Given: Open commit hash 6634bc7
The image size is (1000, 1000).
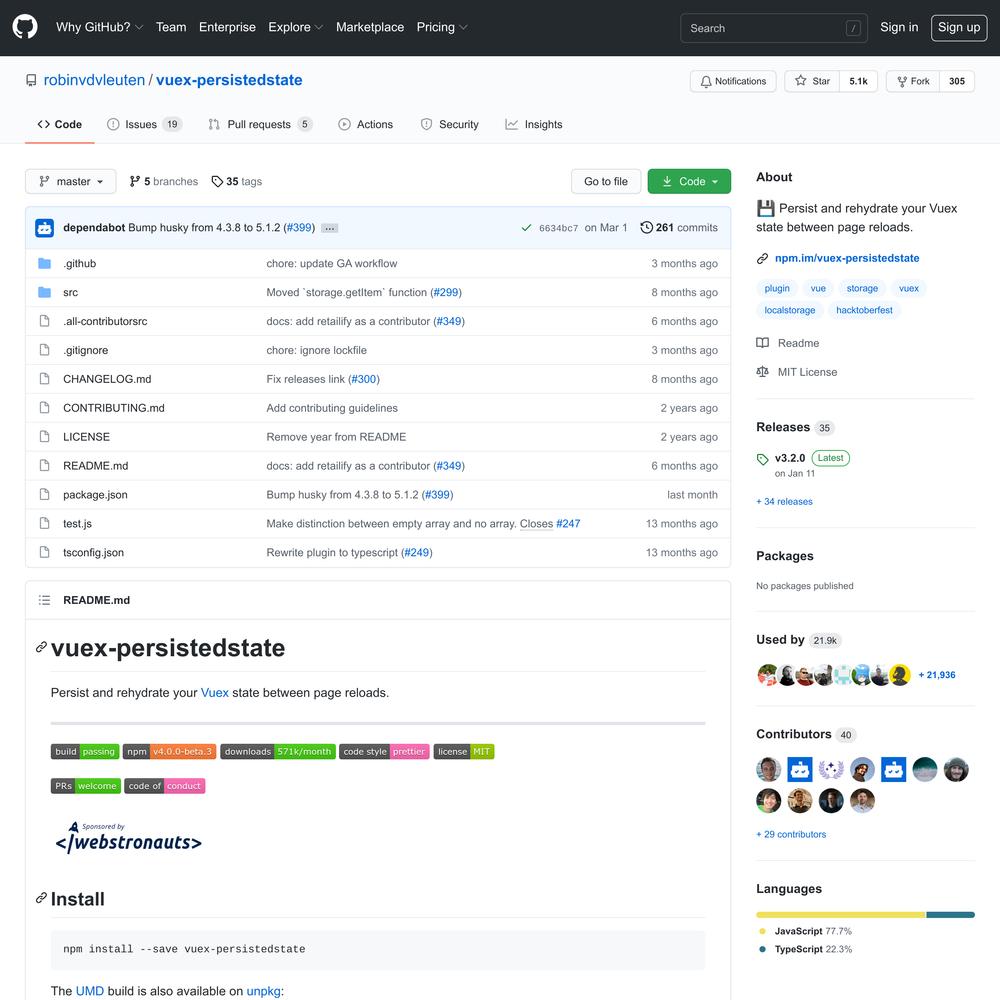Looking at the screenshot, I should (559, 228).
